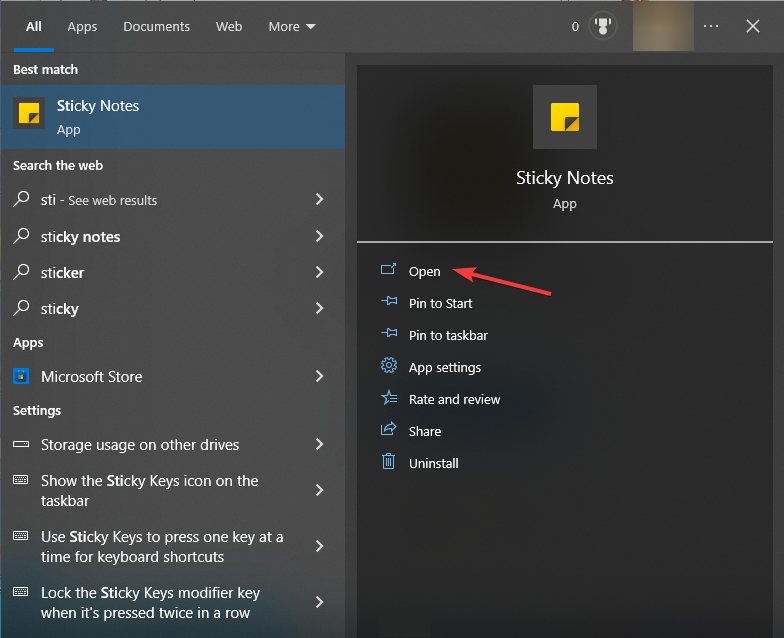Viewport: 784px width, 638px height.
Task: Click the magnifier icon beside 'sticky notes'
Action: pos(21,236)
